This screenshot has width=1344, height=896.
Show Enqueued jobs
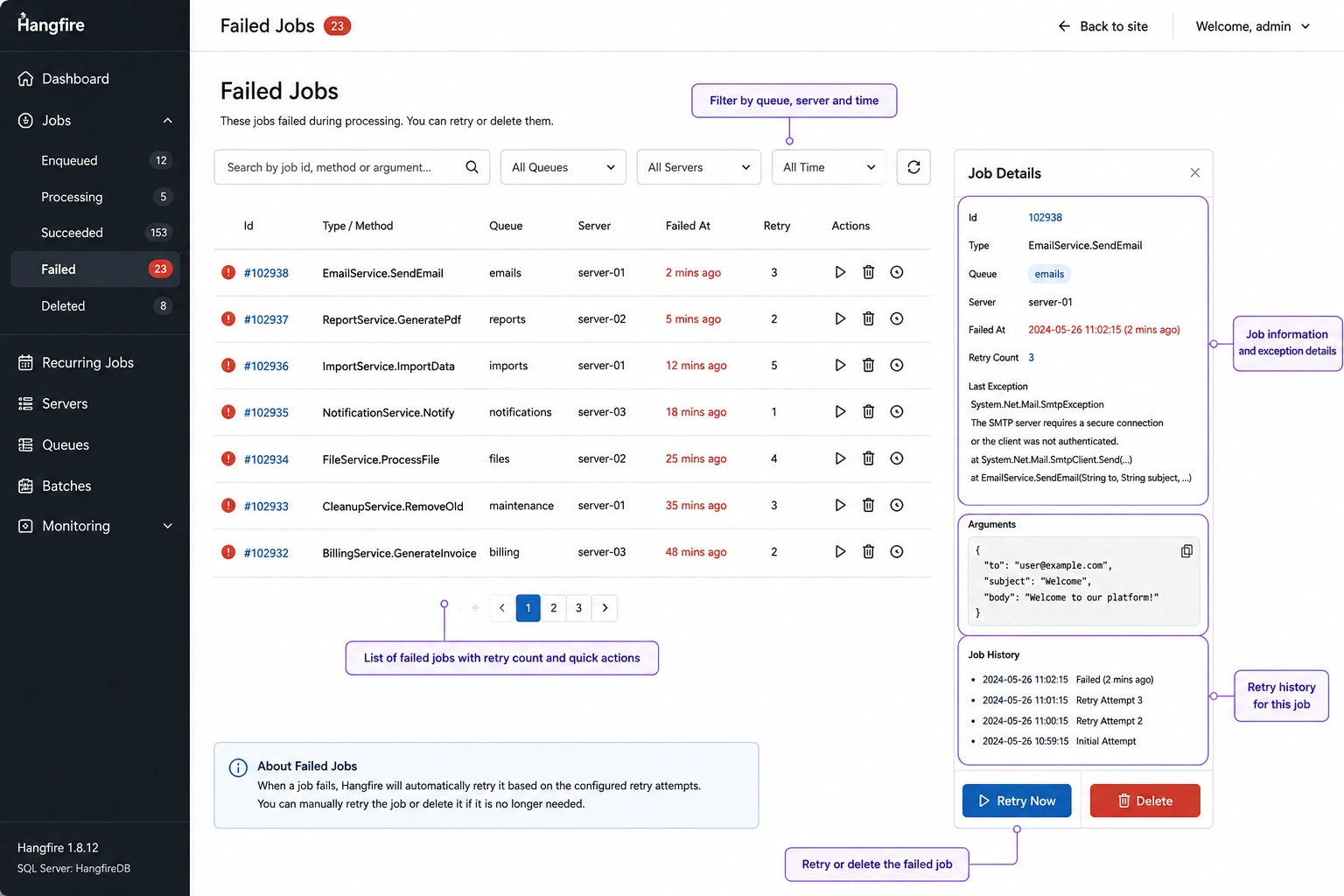click(94, 160)
